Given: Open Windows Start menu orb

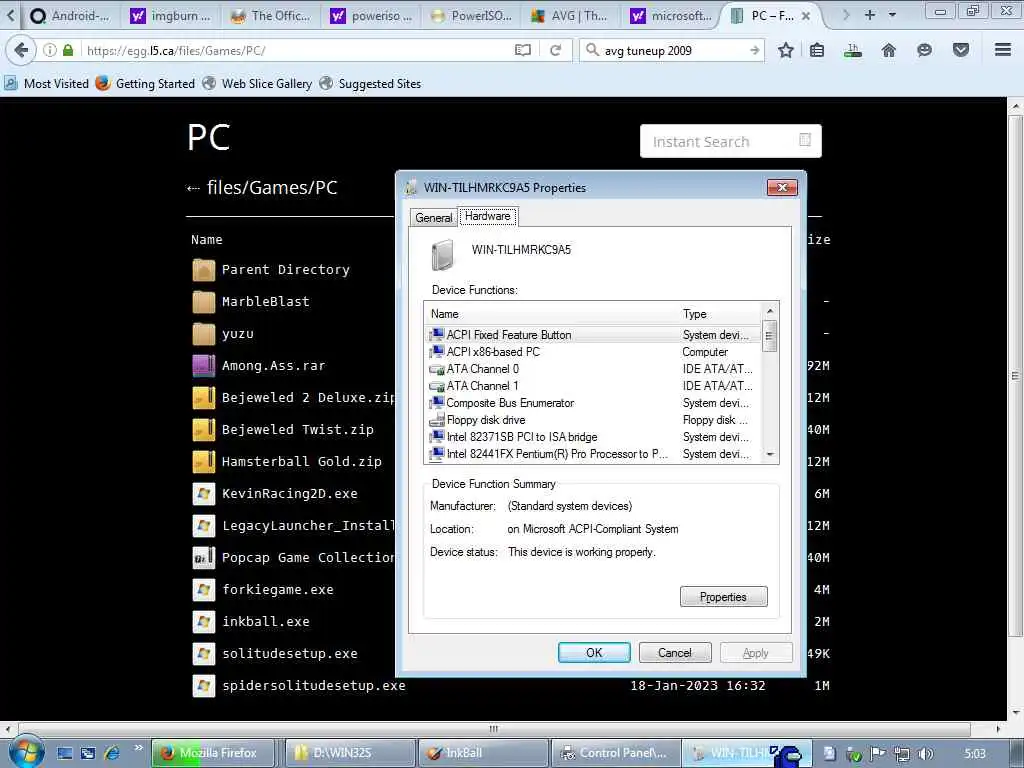Looking at the screenshot, I should click(x=26, y=751).
